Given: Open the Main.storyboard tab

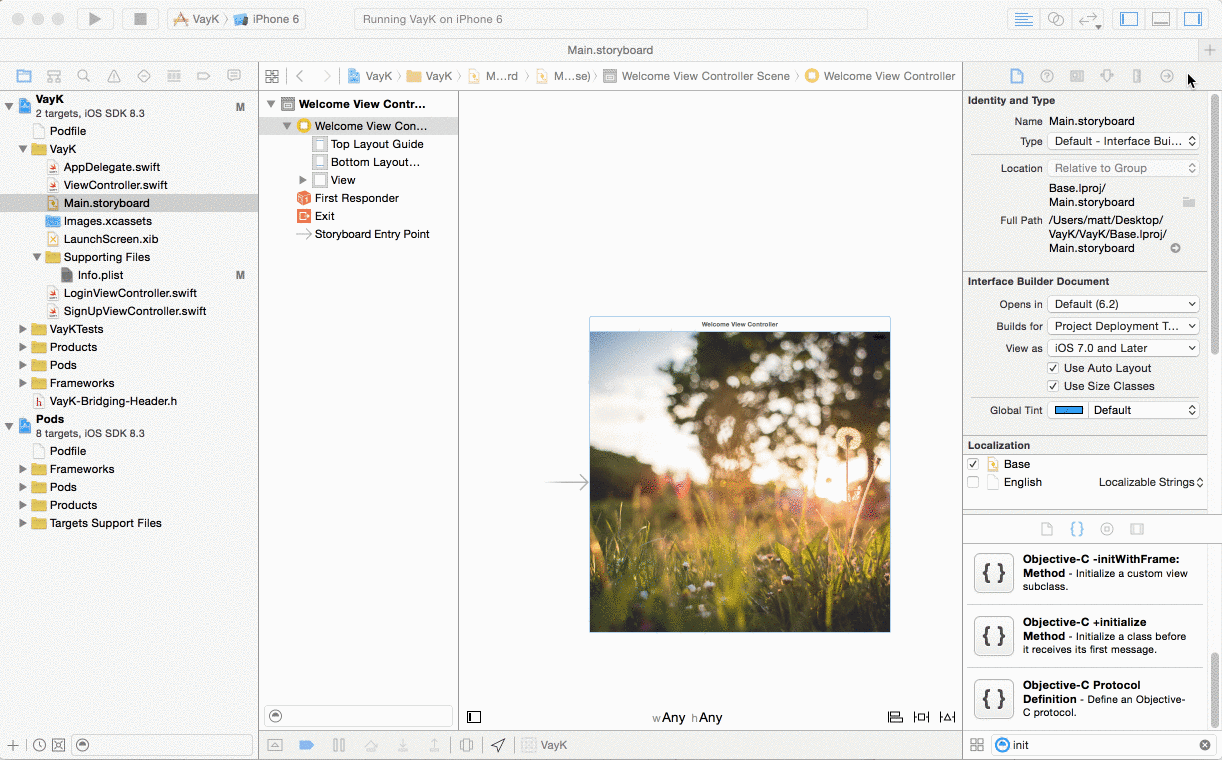Looking at the screenshot, I should (610, 50).
